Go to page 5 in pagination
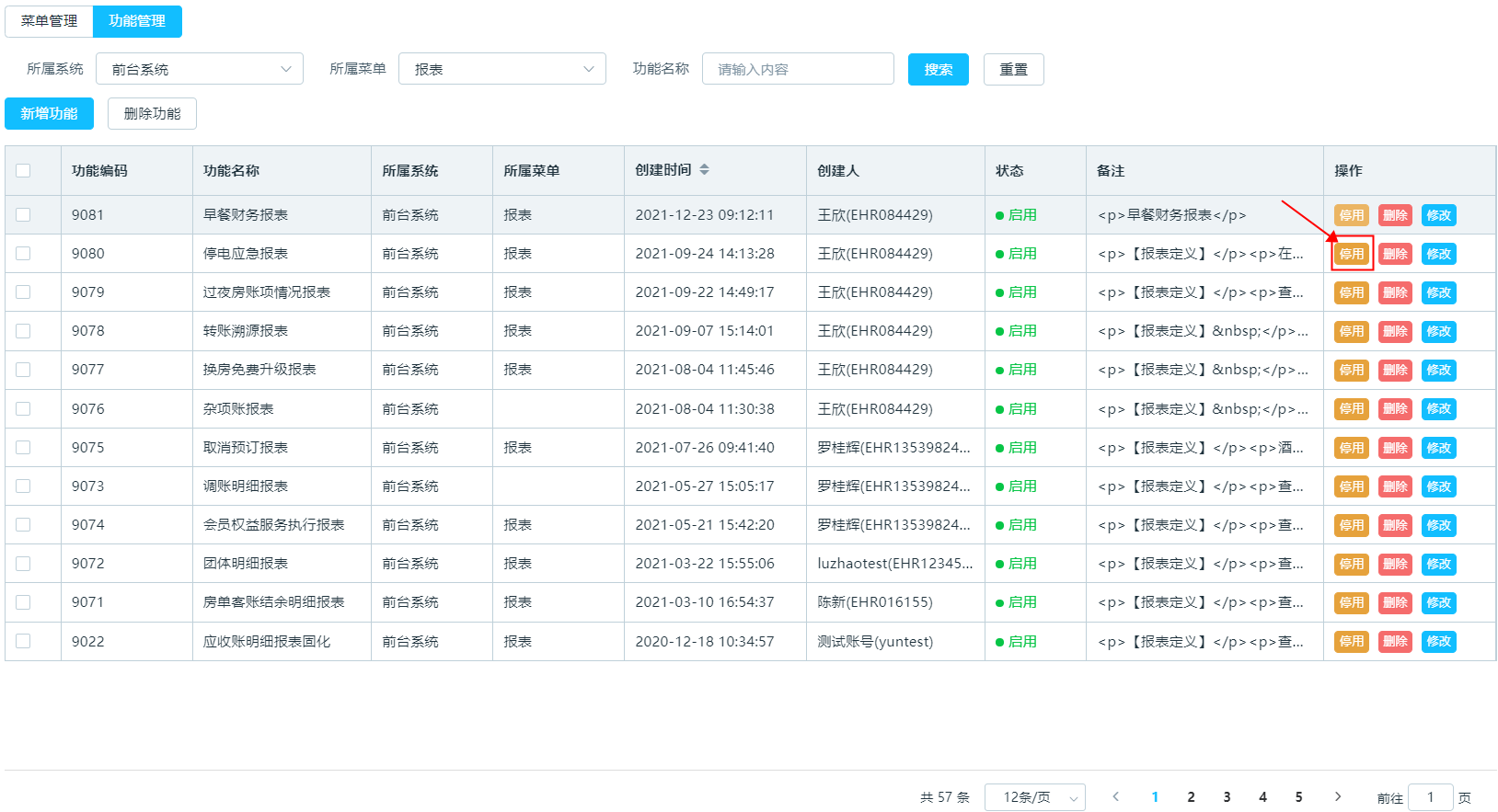The height and width of the screenshot is (812, 1498). pyautogui.click(x=1298, y=797)
